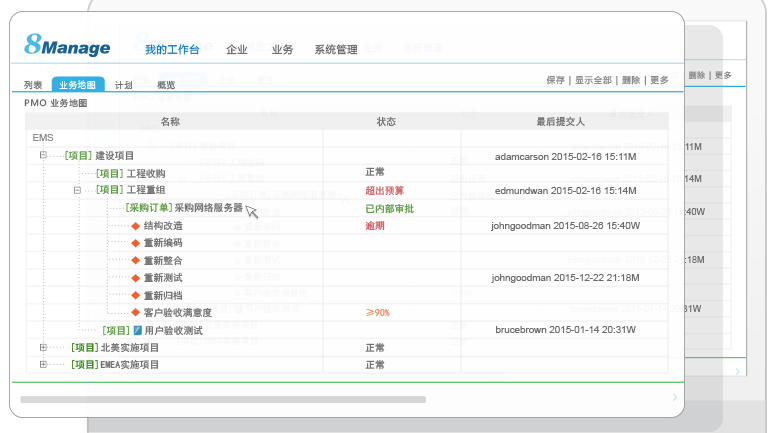Expand the 北美实施项目 tree node
The width and height of the screenshot is (772, 433).
[x=43, y=347]
